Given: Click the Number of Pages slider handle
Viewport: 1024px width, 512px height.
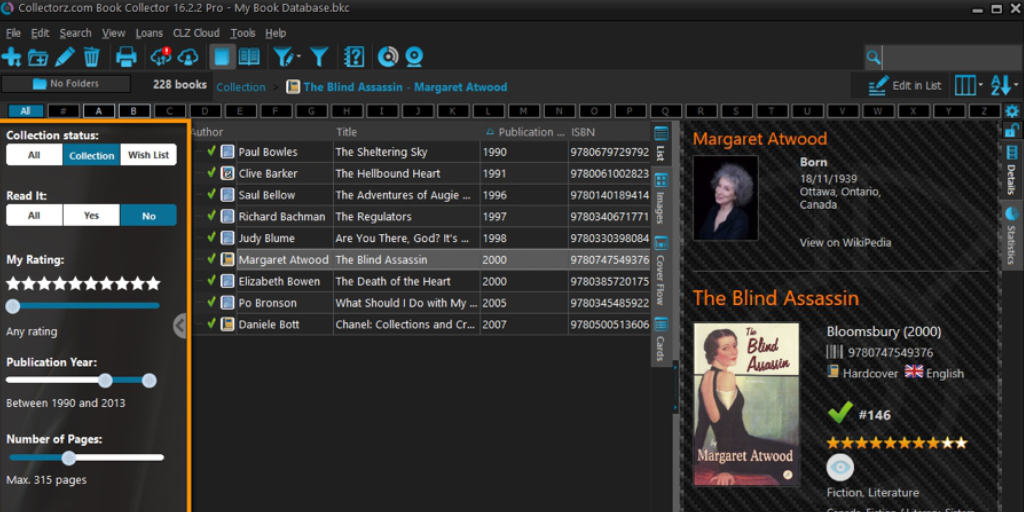Looking at the screenshot, I should tap(69, 458).
